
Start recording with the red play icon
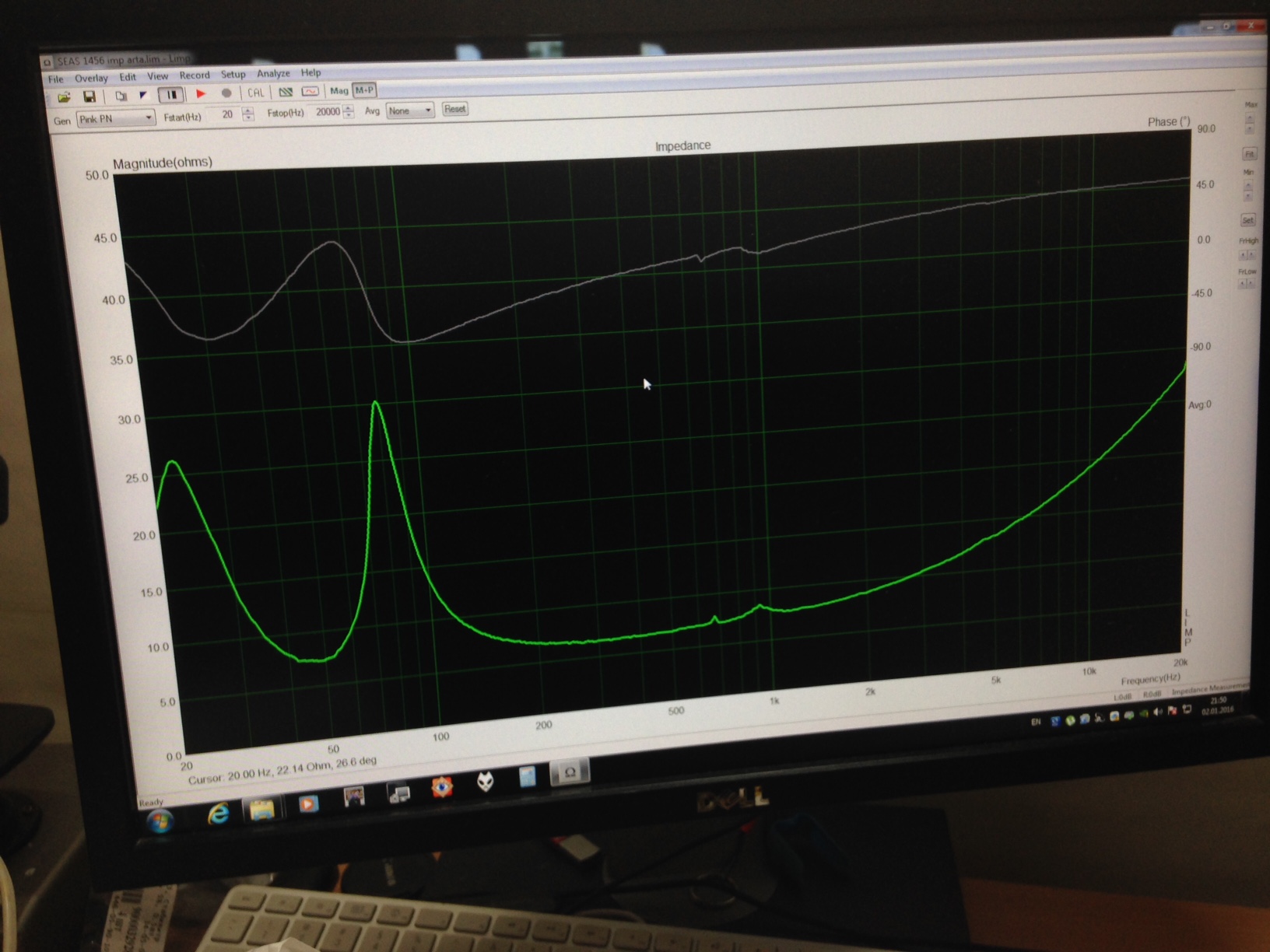pyautogui.click(x=200, y=93)
